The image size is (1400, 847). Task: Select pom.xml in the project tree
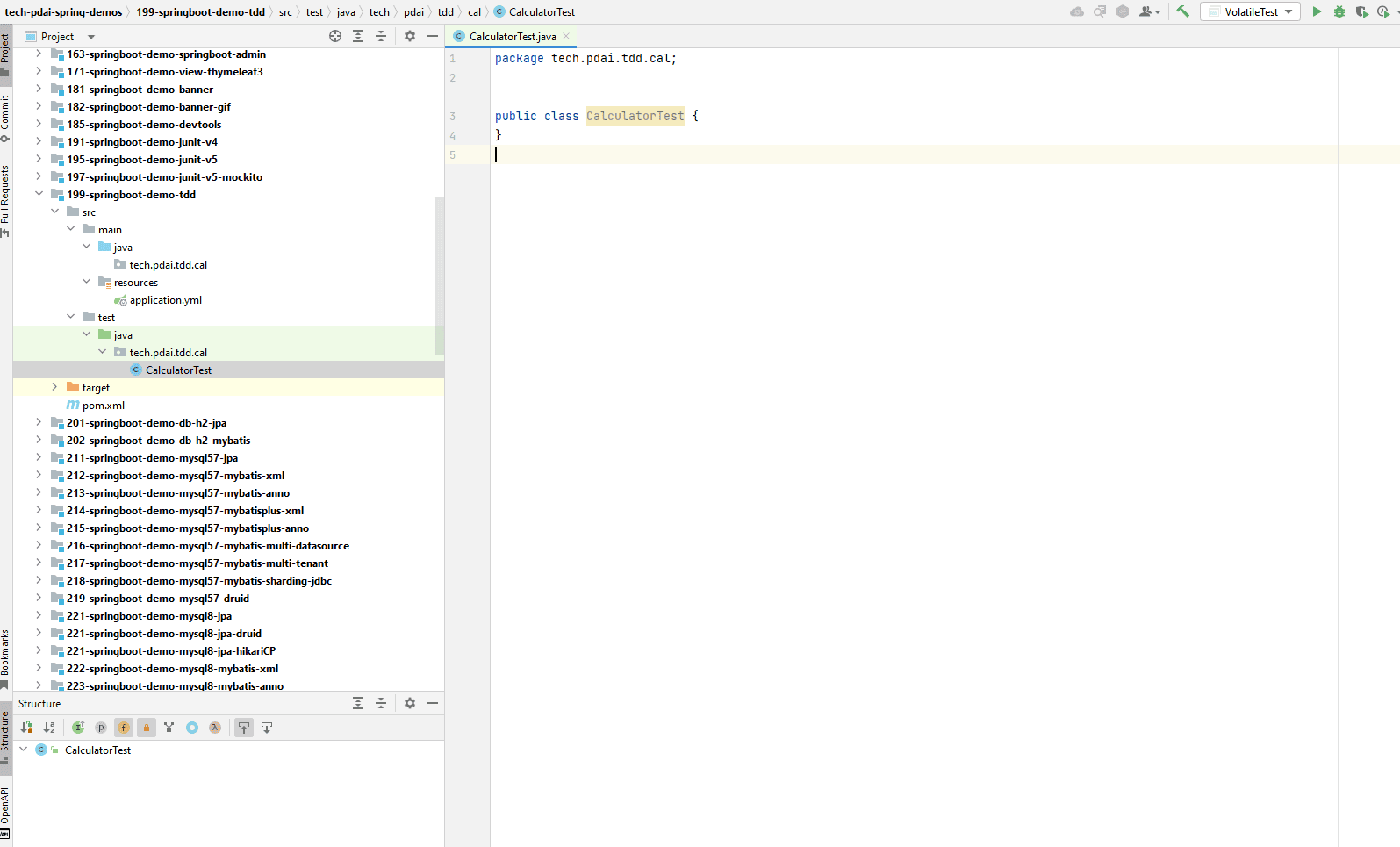pos(104,405)
